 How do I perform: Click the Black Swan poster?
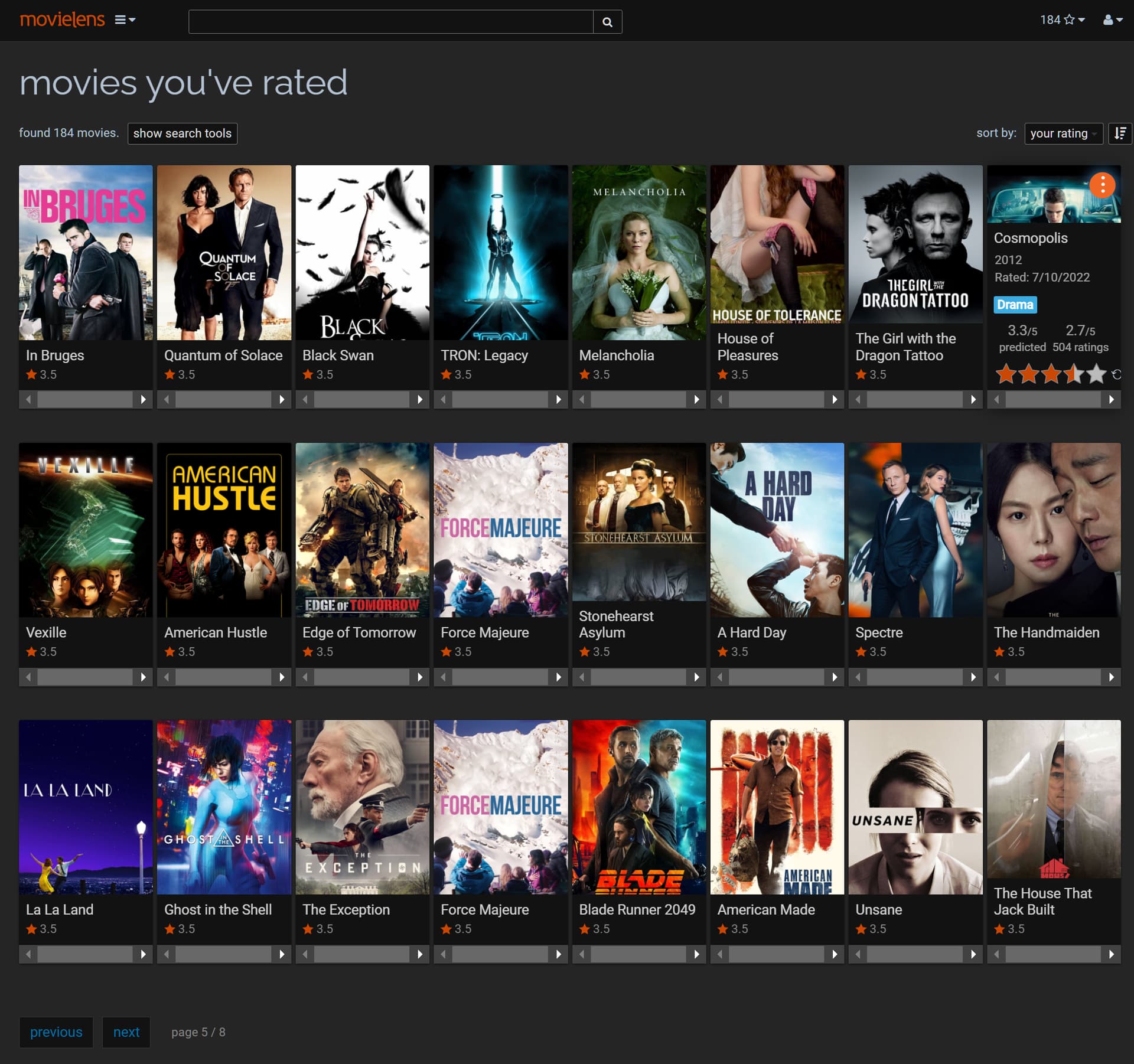point(362,253)
